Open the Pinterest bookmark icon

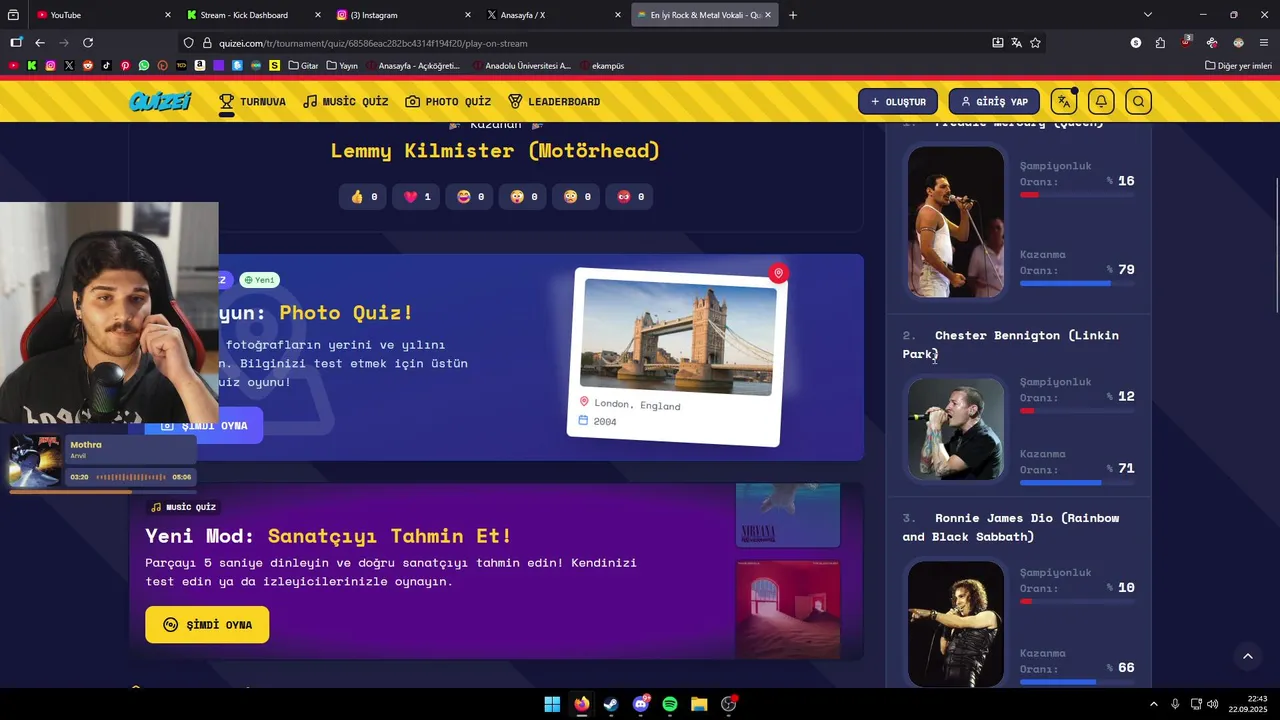click(x=125, y=66)
